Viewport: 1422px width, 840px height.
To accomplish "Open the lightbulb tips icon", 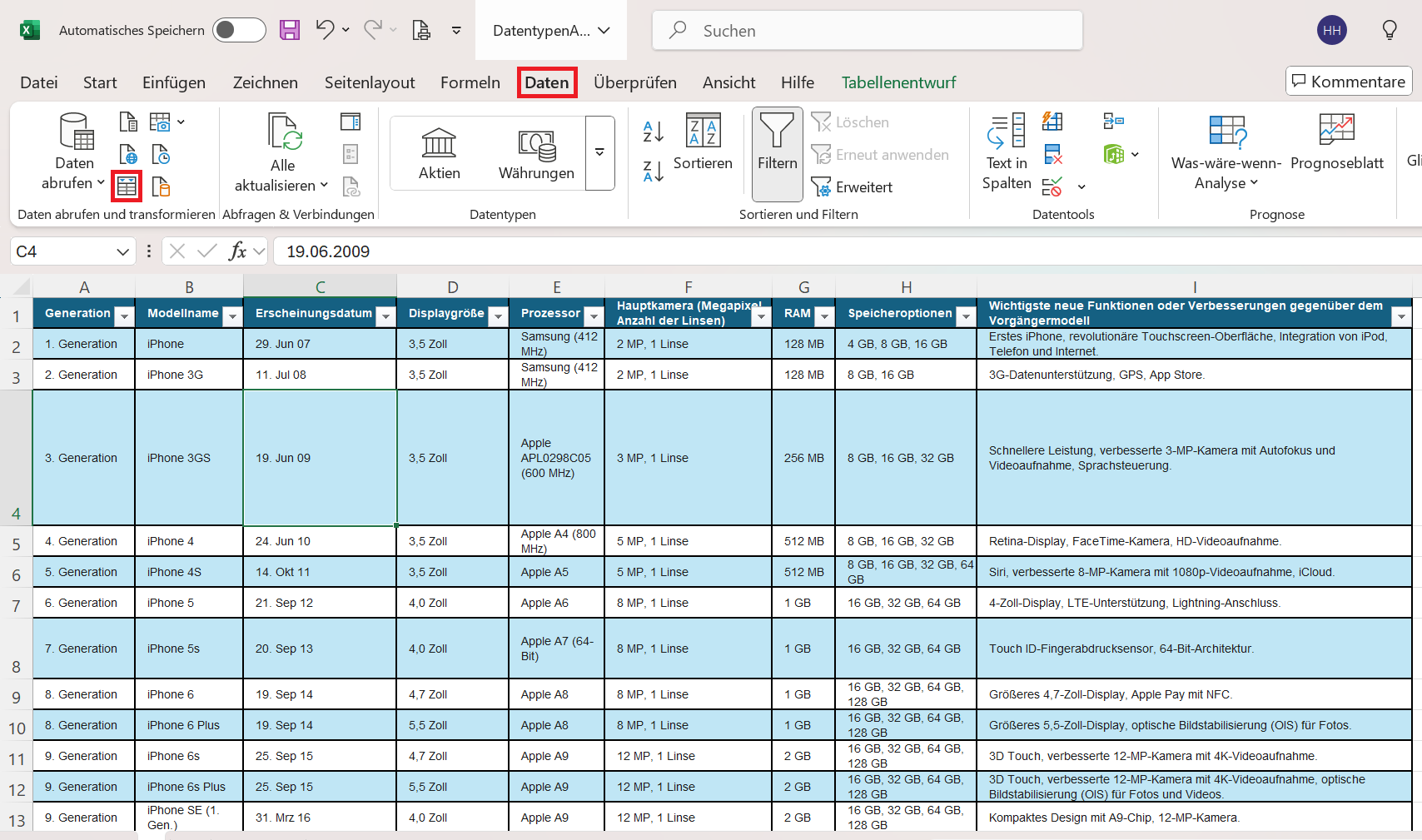I will [x=1390, y=30].
